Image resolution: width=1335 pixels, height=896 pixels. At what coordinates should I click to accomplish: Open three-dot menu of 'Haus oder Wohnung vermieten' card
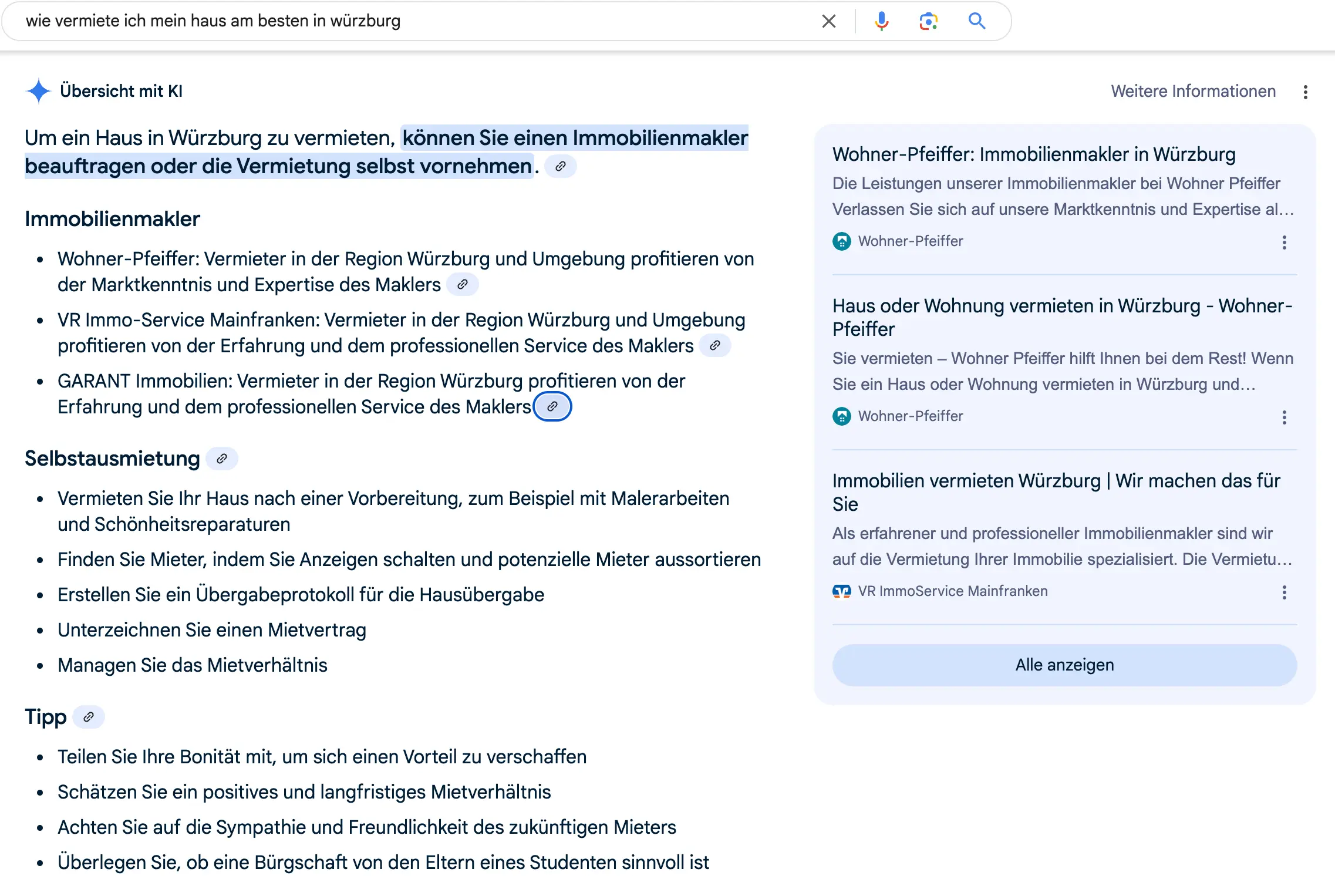pos(1285,417)
